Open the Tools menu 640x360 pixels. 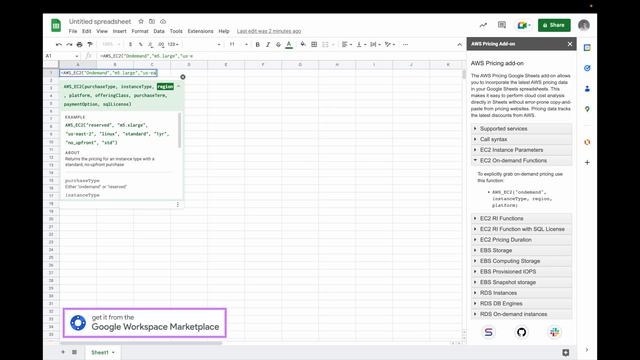click(176, 31)
